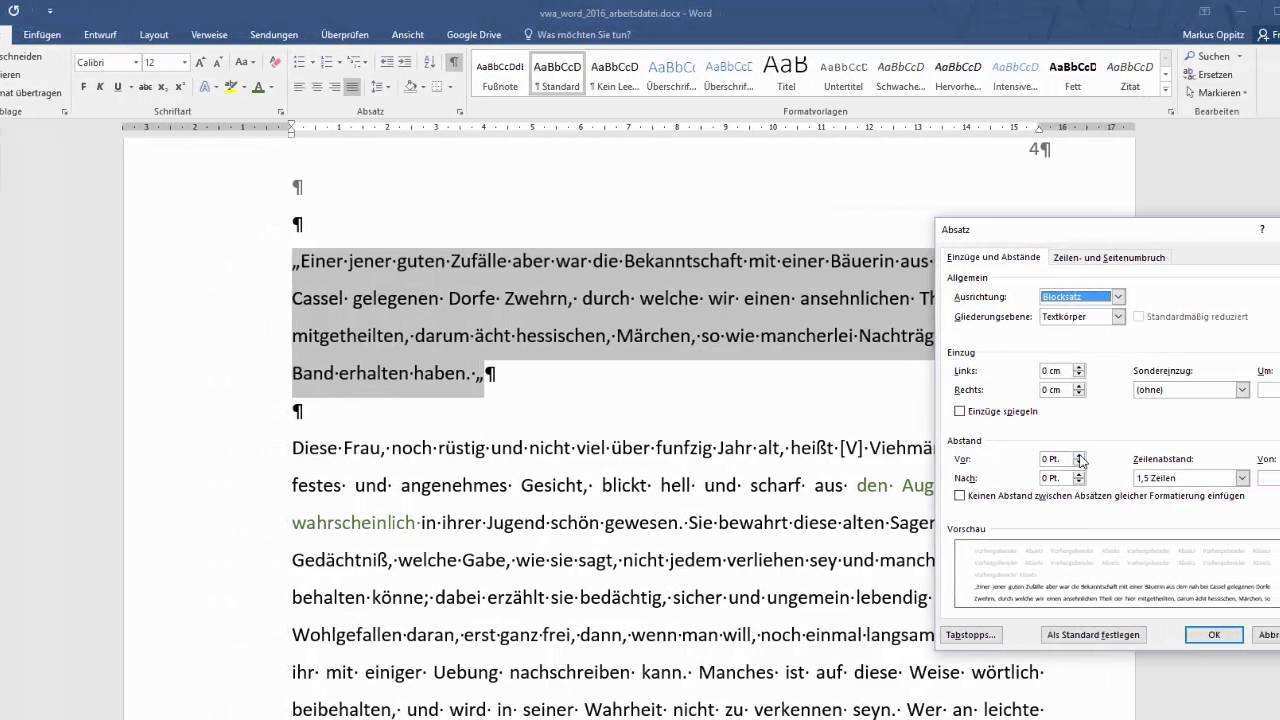
Task: Switch to 'Zeilen- und Seitenumbruch' tab
Action: pos(1109,258)
